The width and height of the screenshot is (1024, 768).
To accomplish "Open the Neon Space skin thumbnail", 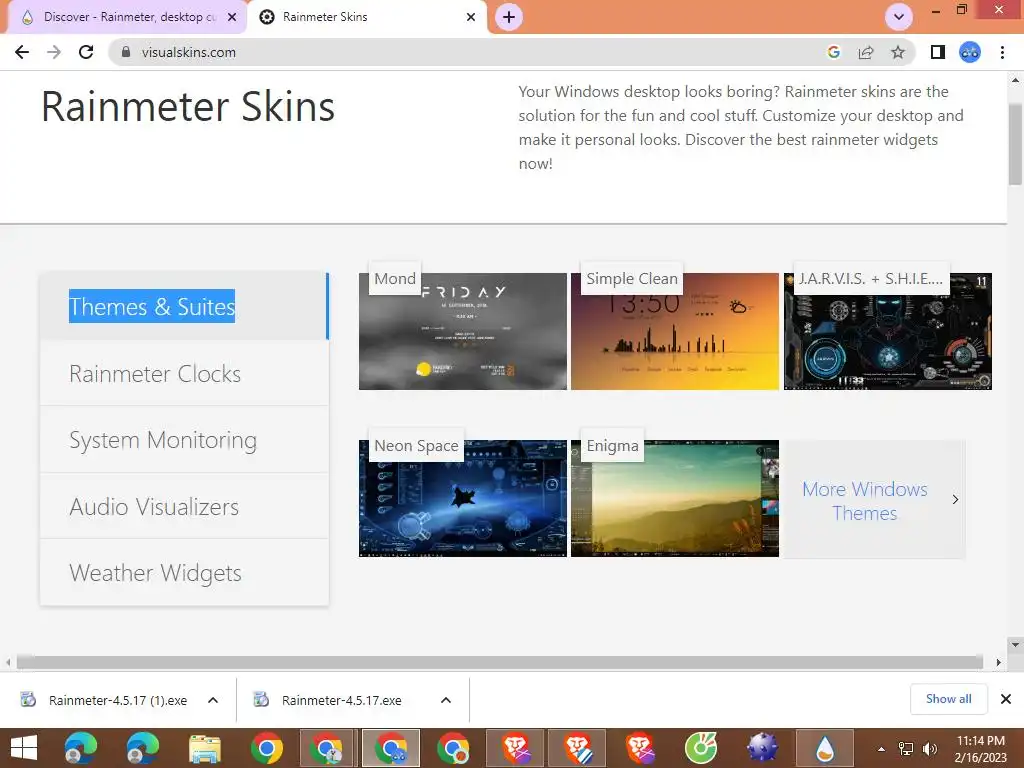I will (x=462, y=498).
